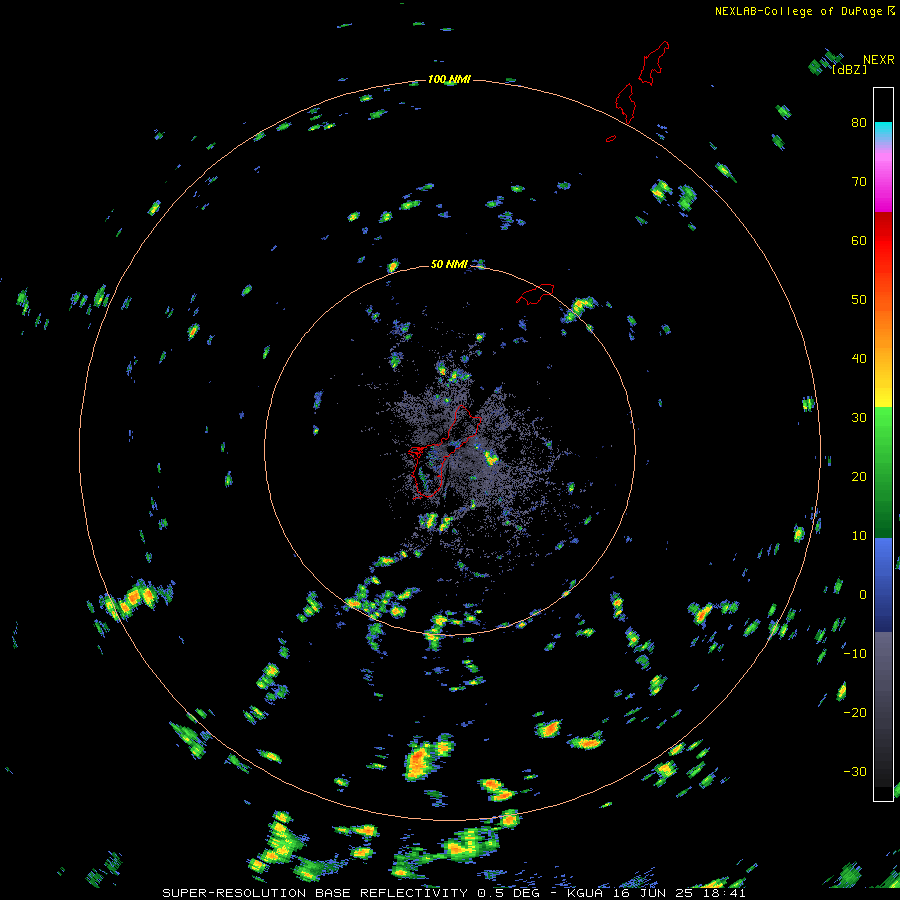
Task: Click the 50 NMI range ring label
Action: pyautogui.click(x=449, y=264)
